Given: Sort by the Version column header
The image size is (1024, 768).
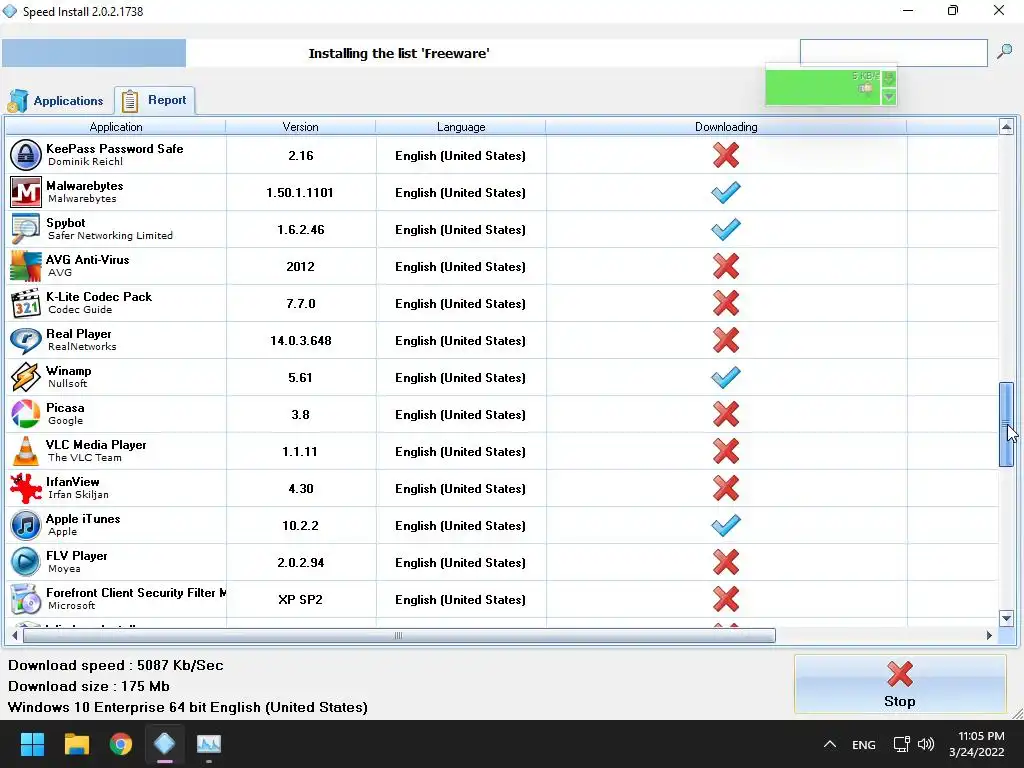Looking at the screenshot, I should coord(300,127).
